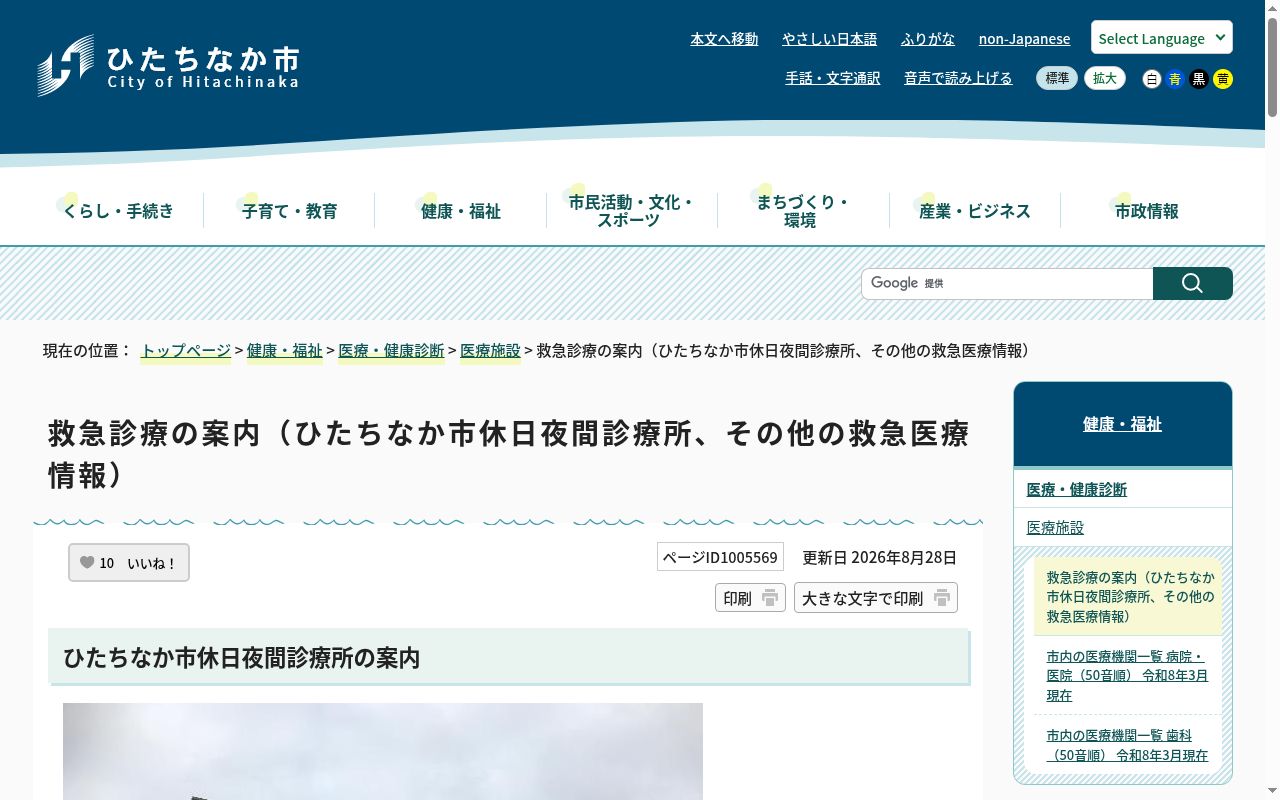Click the Hitachinaka city logo
Viewport: 1280px width, 800px height.
click(x=168, y=66)
